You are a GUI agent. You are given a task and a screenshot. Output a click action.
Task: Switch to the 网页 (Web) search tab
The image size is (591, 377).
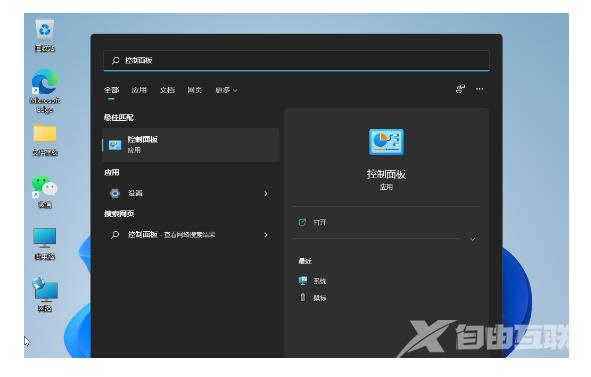tap(195, 90)
